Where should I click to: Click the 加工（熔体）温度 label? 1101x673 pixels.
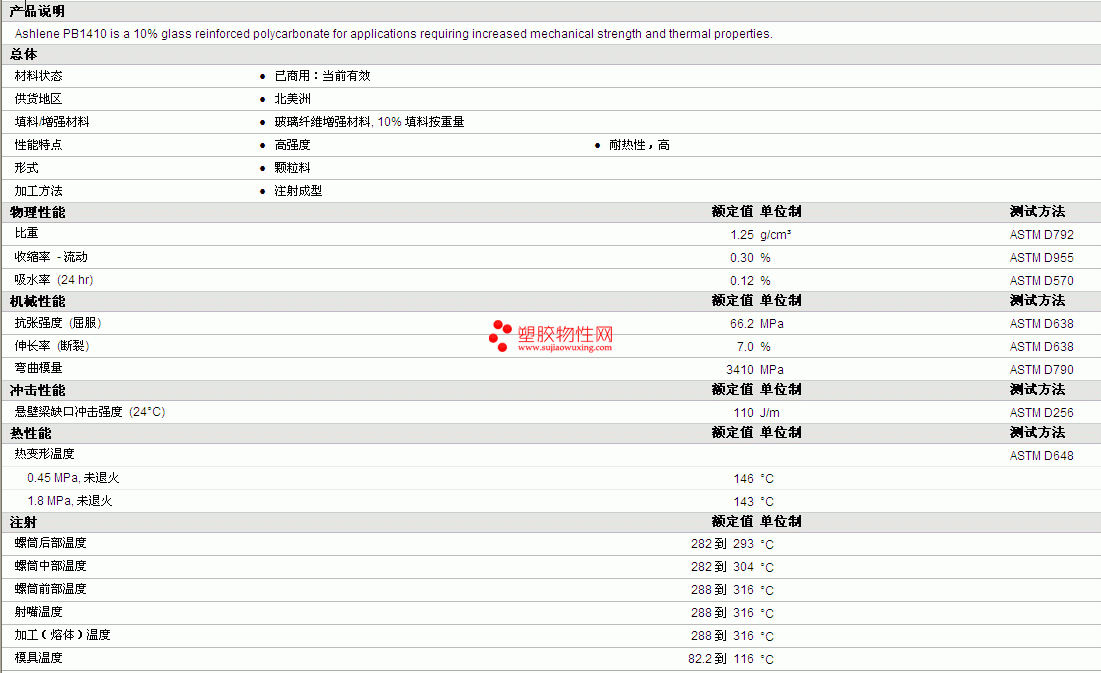(x=62, y=635)
